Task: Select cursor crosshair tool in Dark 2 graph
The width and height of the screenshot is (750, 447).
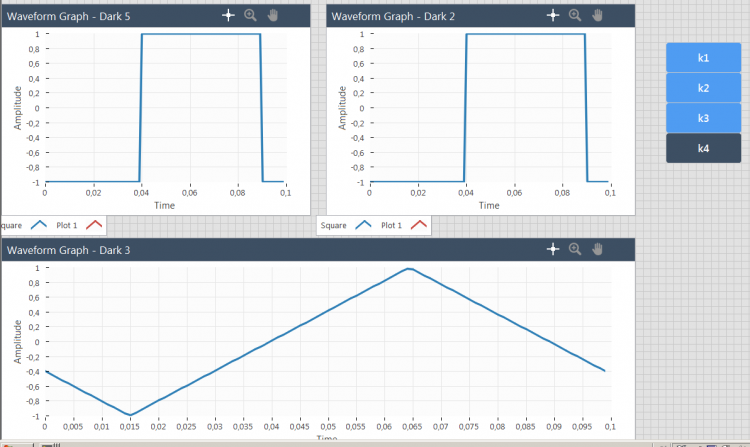Action: click(553, 15)
